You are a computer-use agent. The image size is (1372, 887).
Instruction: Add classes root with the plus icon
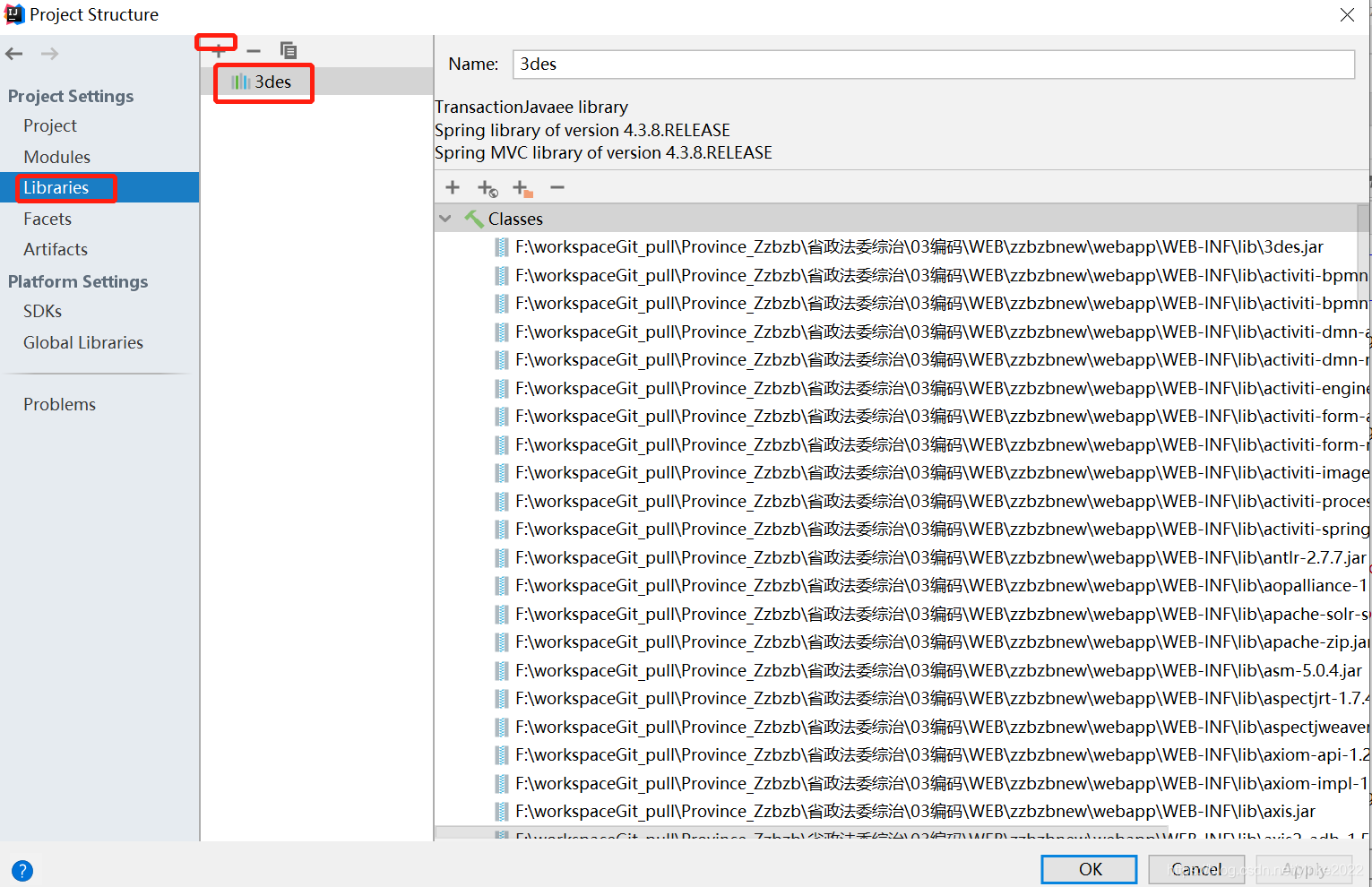coord(453,187)
